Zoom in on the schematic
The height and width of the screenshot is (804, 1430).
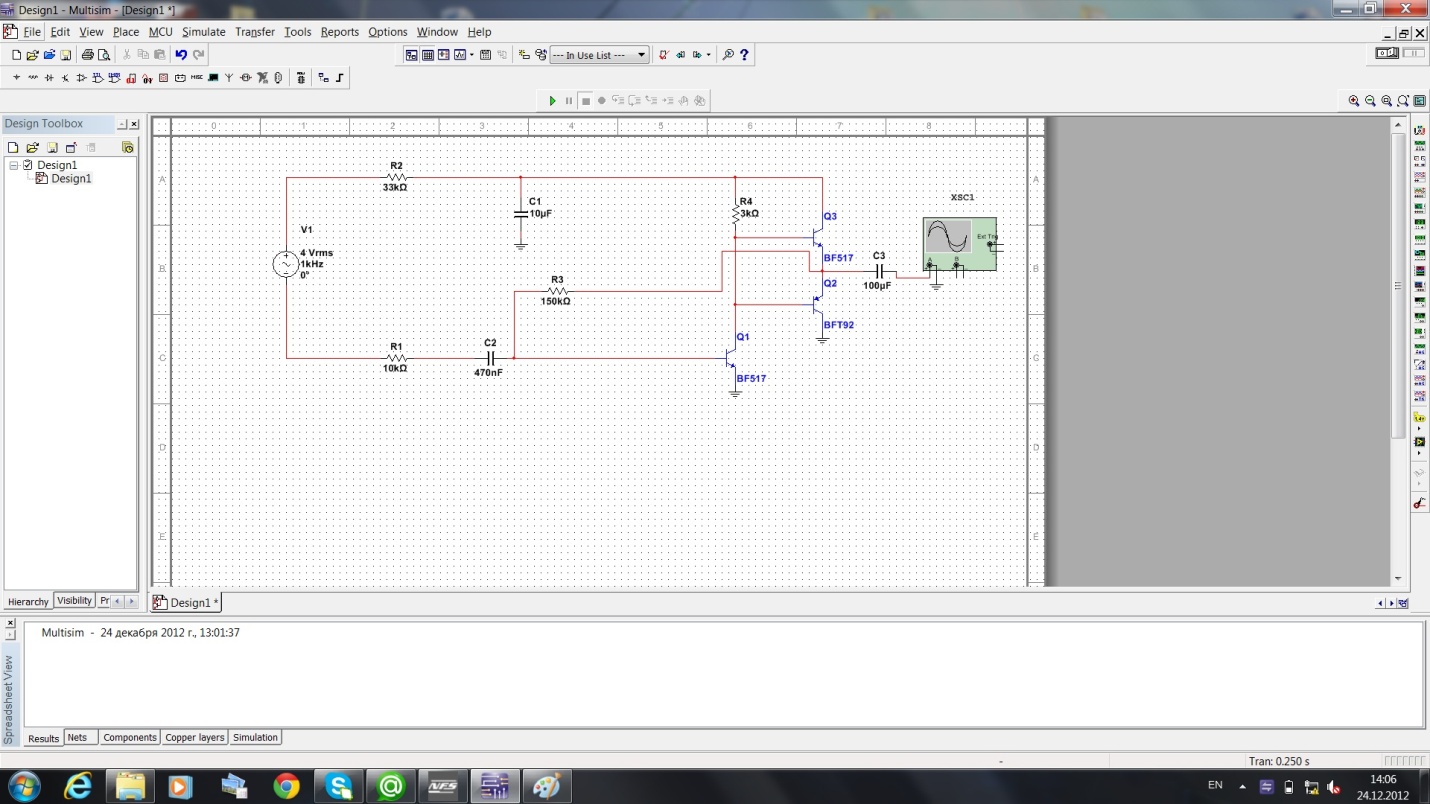(1354, 100)
